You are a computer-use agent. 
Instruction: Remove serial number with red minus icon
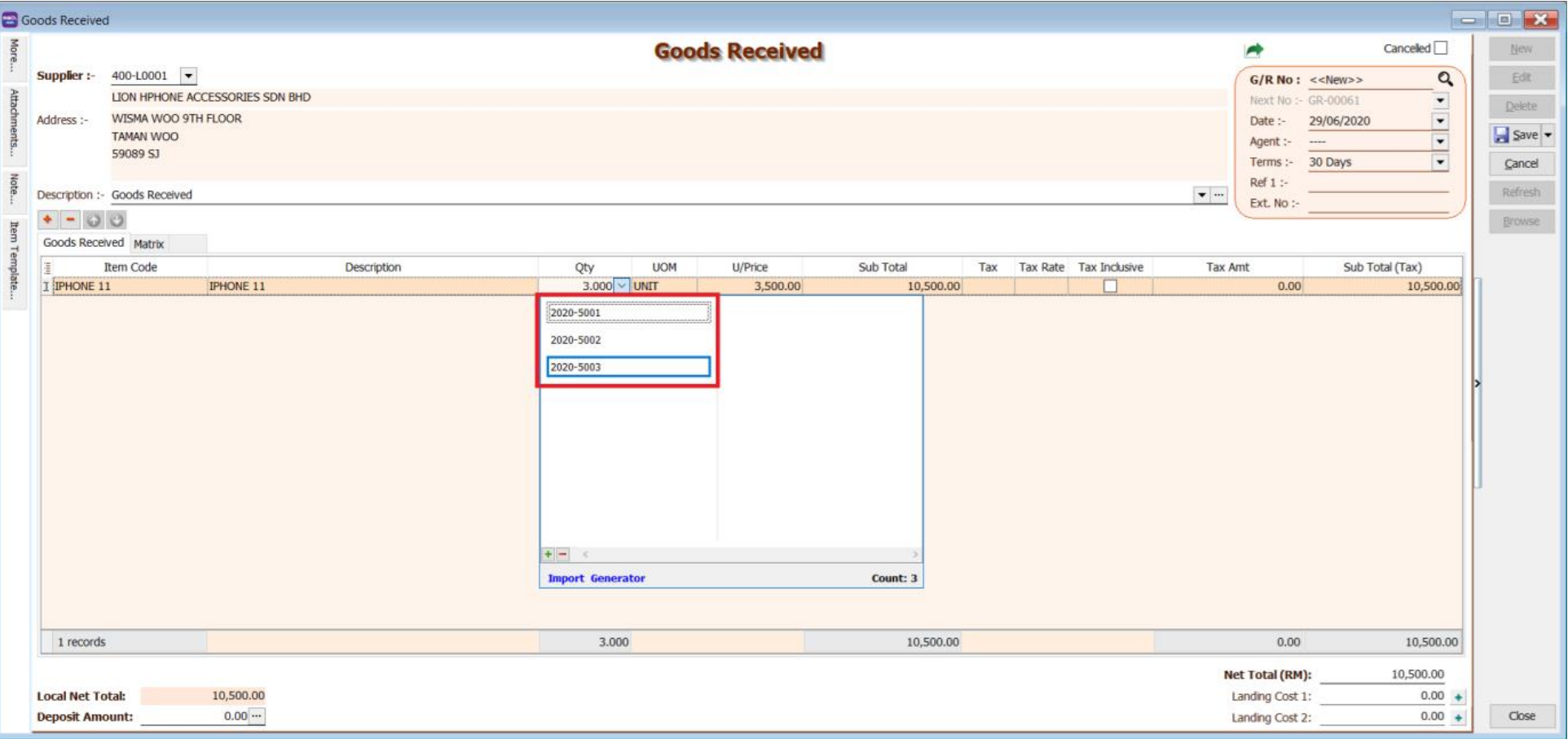click(x=562, y=554)
